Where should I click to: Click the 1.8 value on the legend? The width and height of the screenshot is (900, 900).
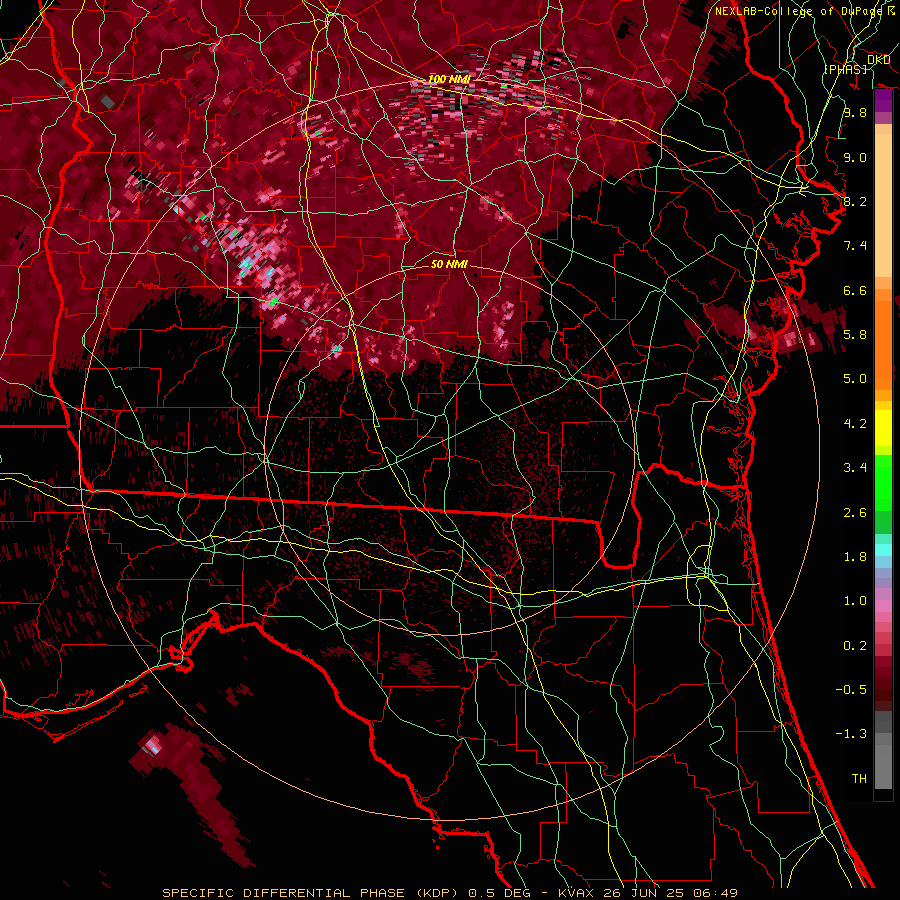855,557
